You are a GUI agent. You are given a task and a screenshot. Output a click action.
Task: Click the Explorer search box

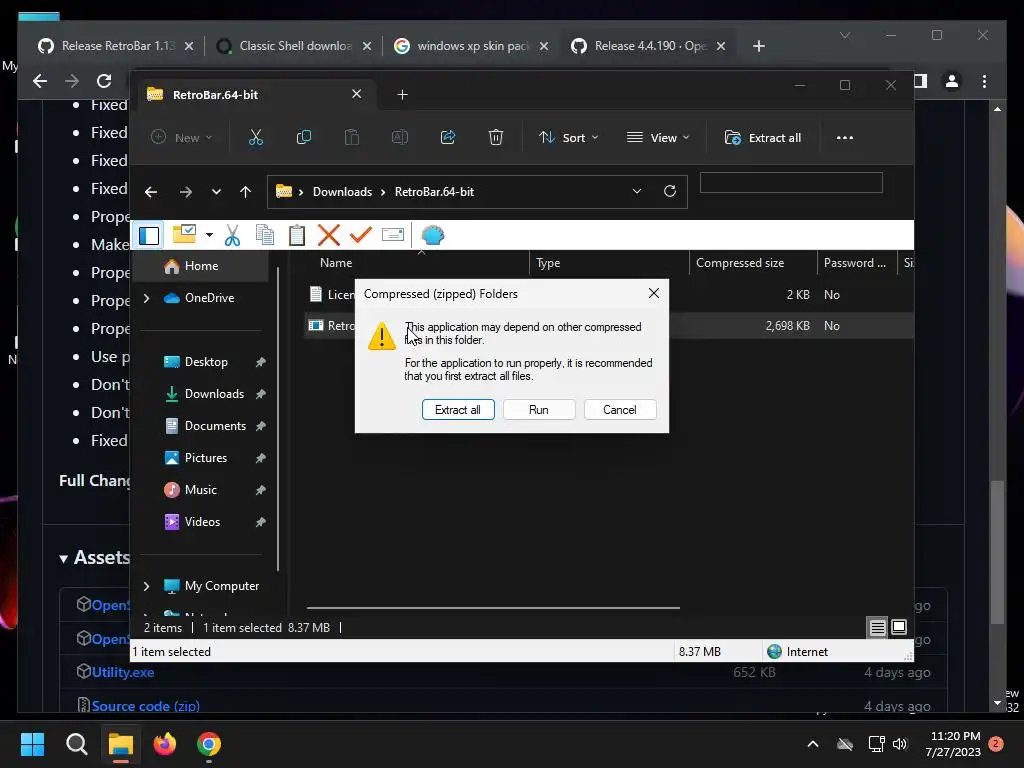791,183
